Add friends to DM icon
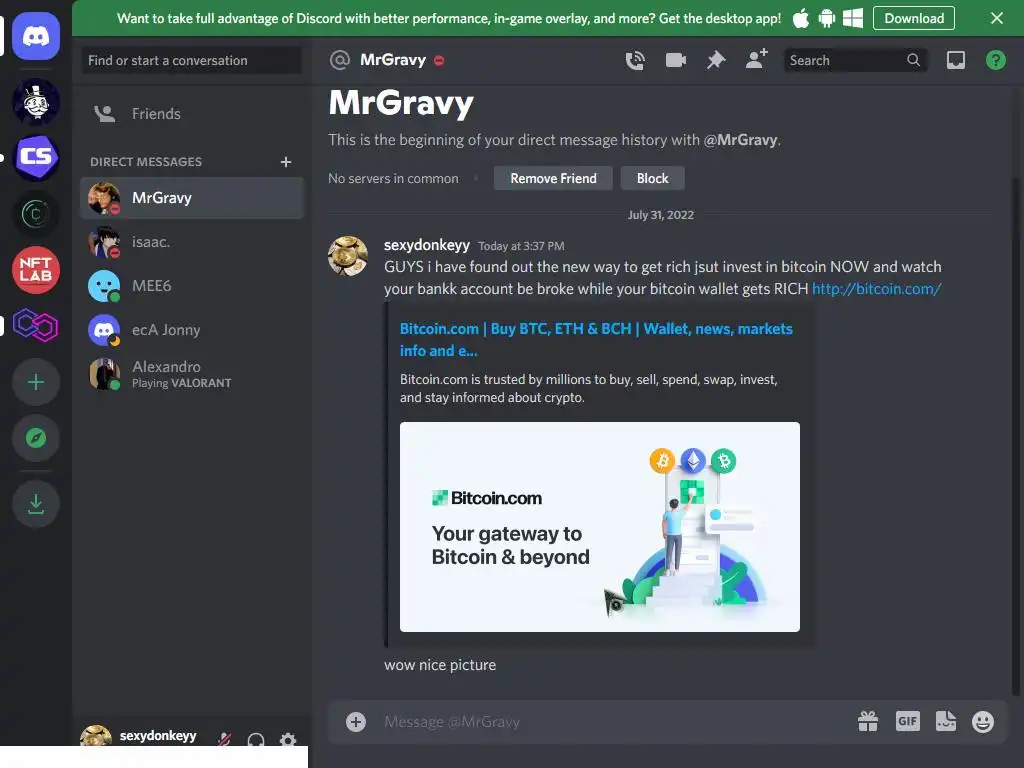1024x768 pixels. click(x=756, y=59)
